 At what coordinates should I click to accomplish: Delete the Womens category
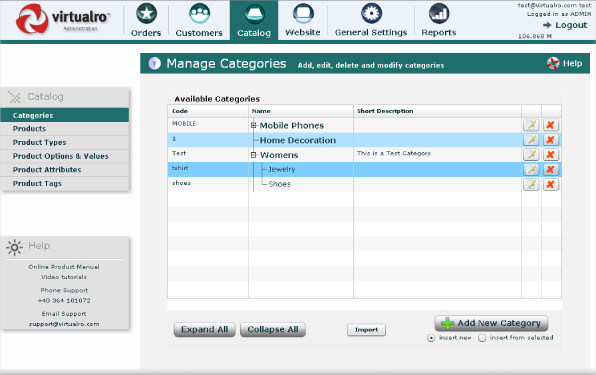(550, 155)
